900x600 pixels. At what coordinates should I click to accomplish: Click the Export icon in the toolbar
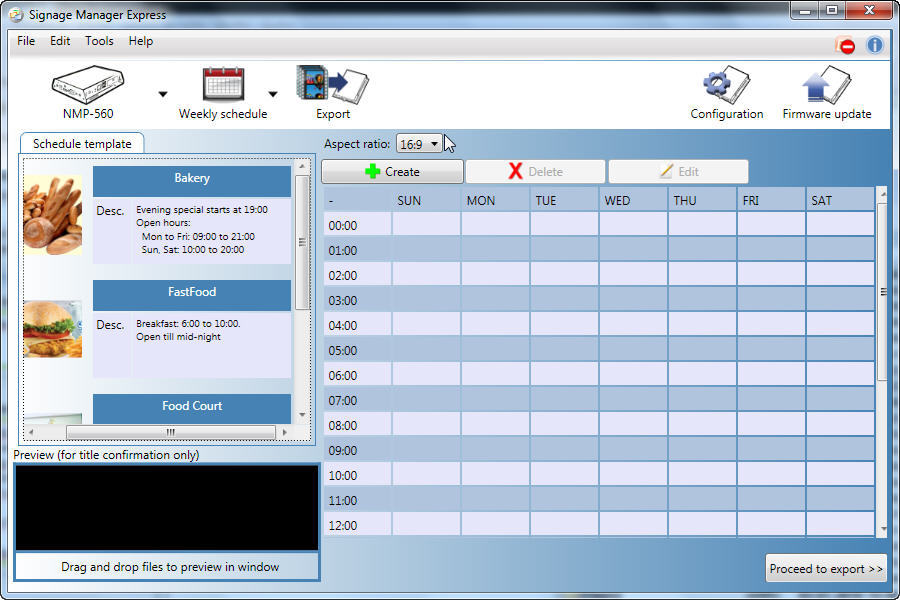tap(330, 85)
